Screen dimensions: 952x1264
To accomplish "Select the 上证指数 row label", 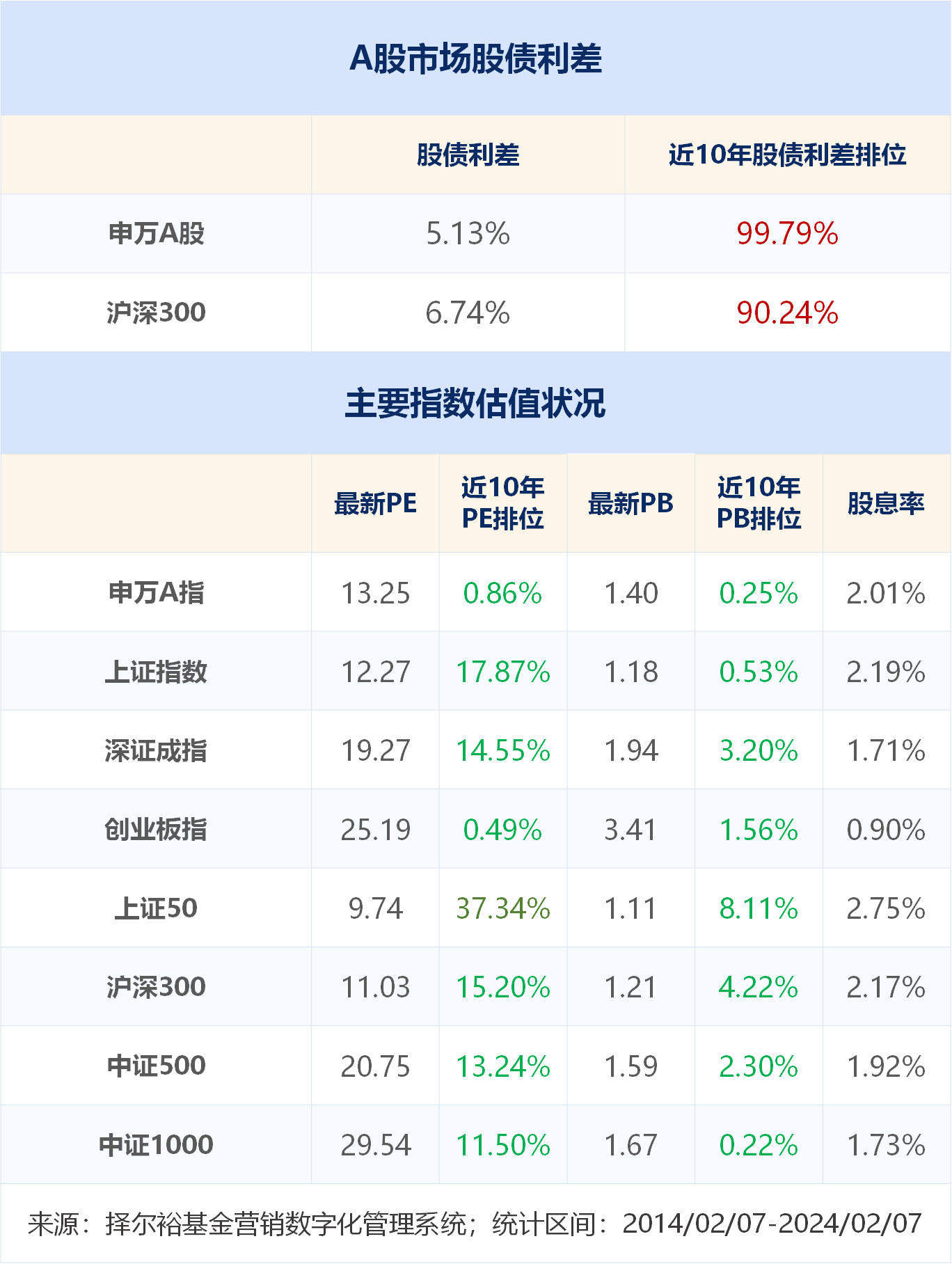I will pyautogui.click(x=157, y=672).
